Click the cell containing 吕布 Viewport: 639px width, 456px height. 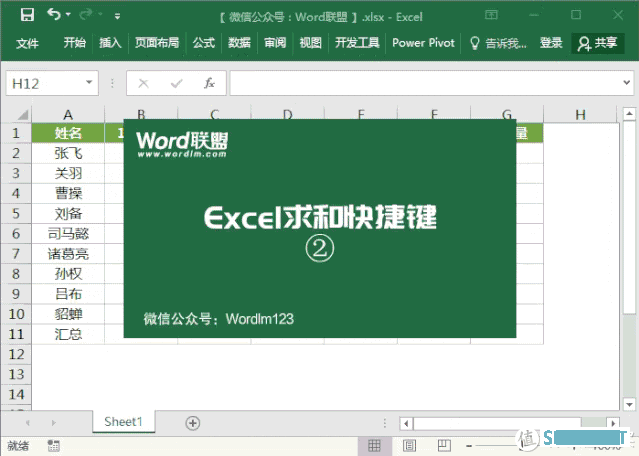coord(68,293)
